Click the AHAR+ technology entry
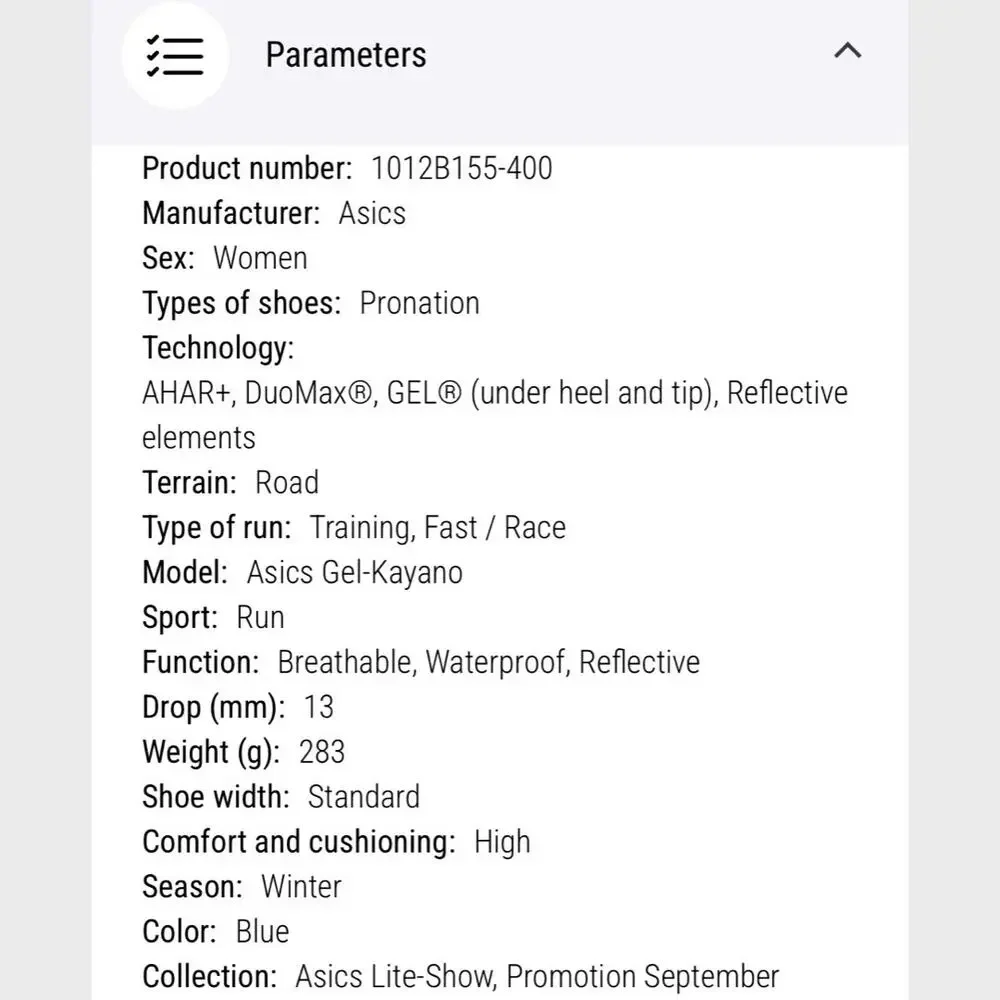The image size is (1000, 1000). click(x=188, y=393)
